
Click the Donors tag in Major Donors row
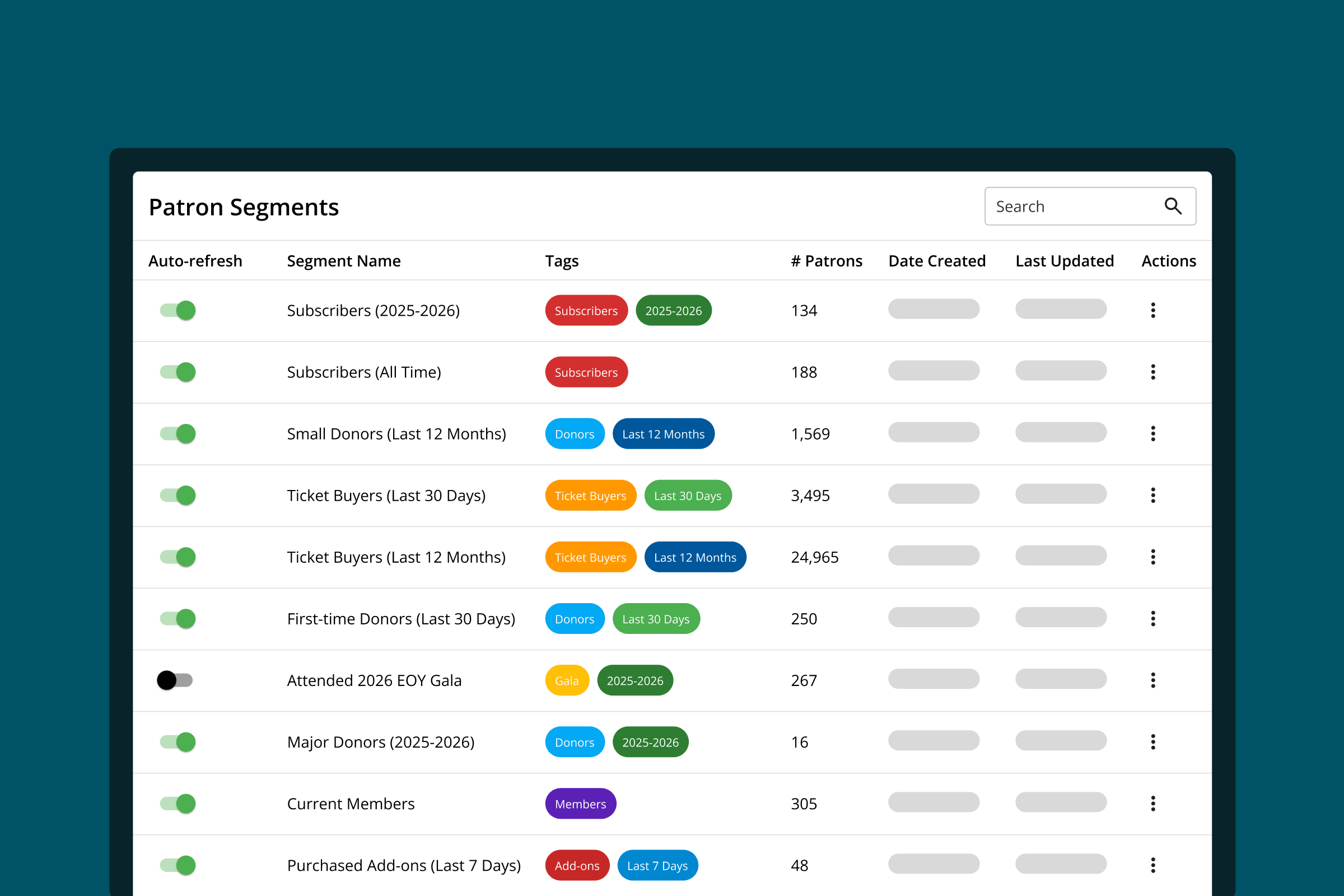click(x=575, y=743)
